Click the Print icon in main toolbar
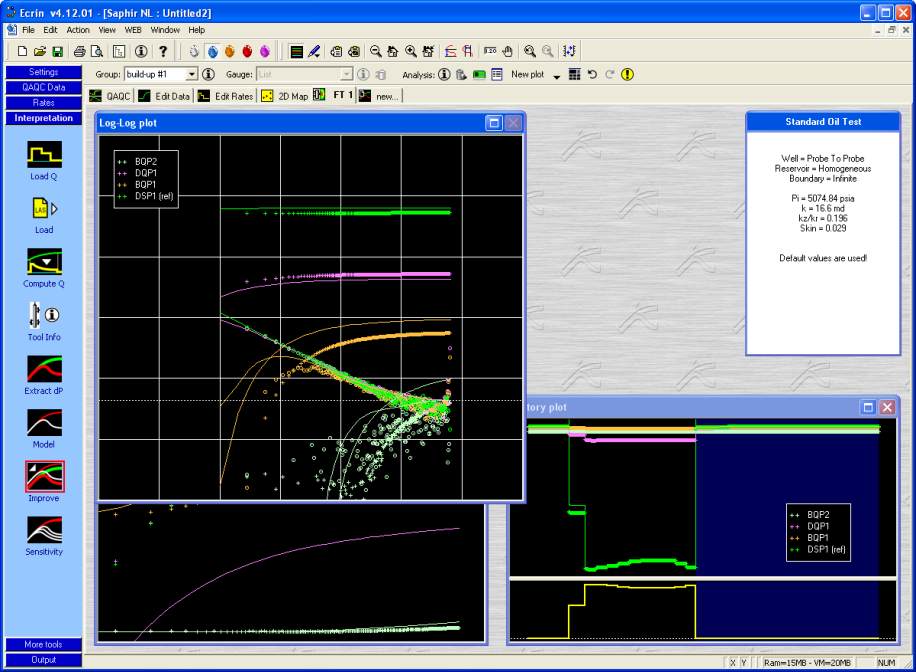Screen dimensions: 916x672 pyautogui.click(x=80, y=51)
